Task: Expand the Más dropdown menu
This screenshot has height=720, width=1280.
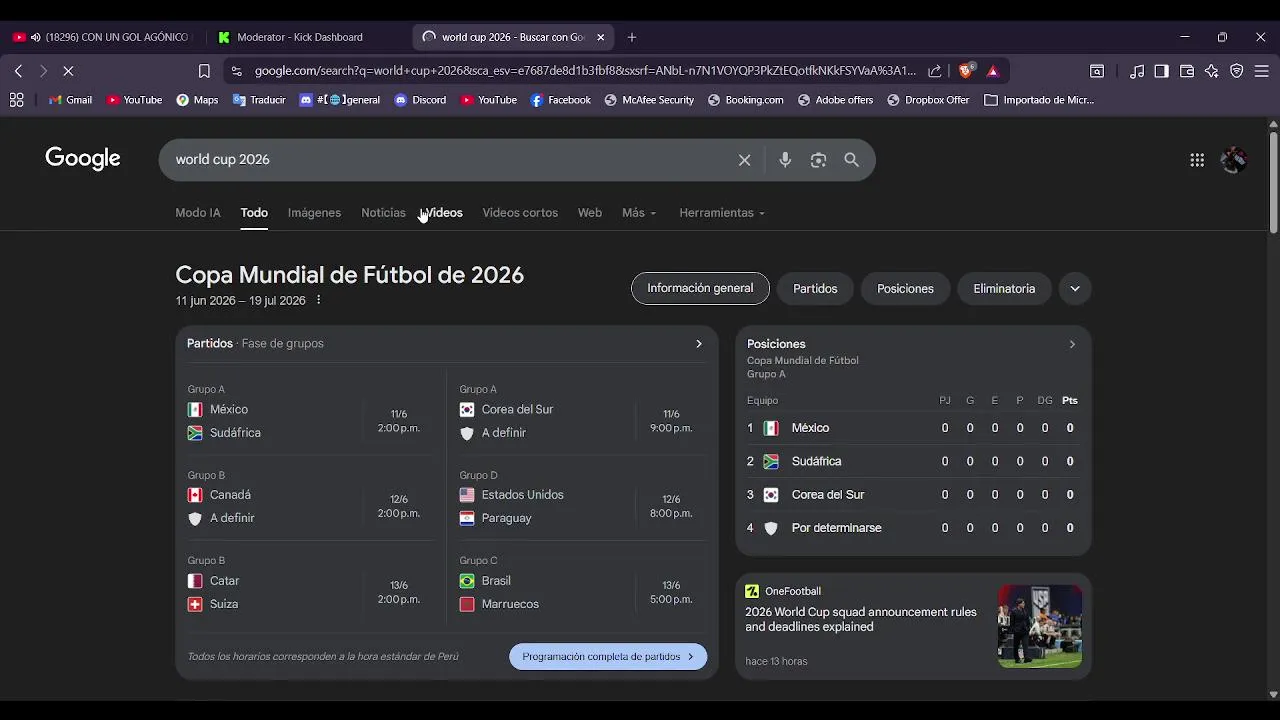Action: pos(639,213)
